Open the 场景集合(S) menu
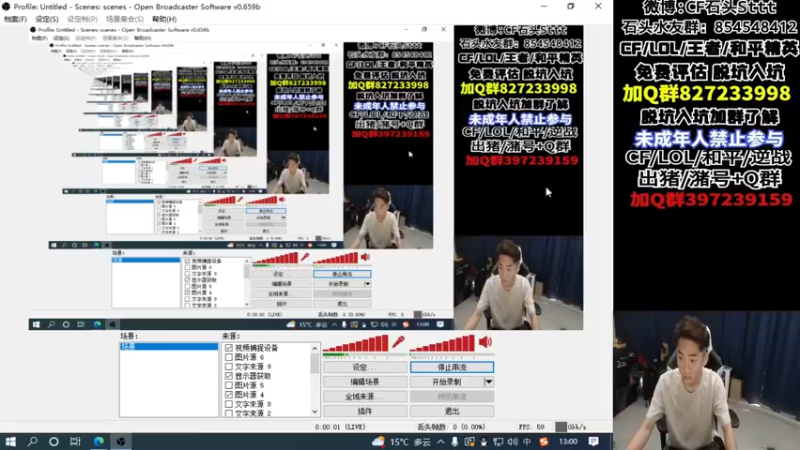 (124, 19)
